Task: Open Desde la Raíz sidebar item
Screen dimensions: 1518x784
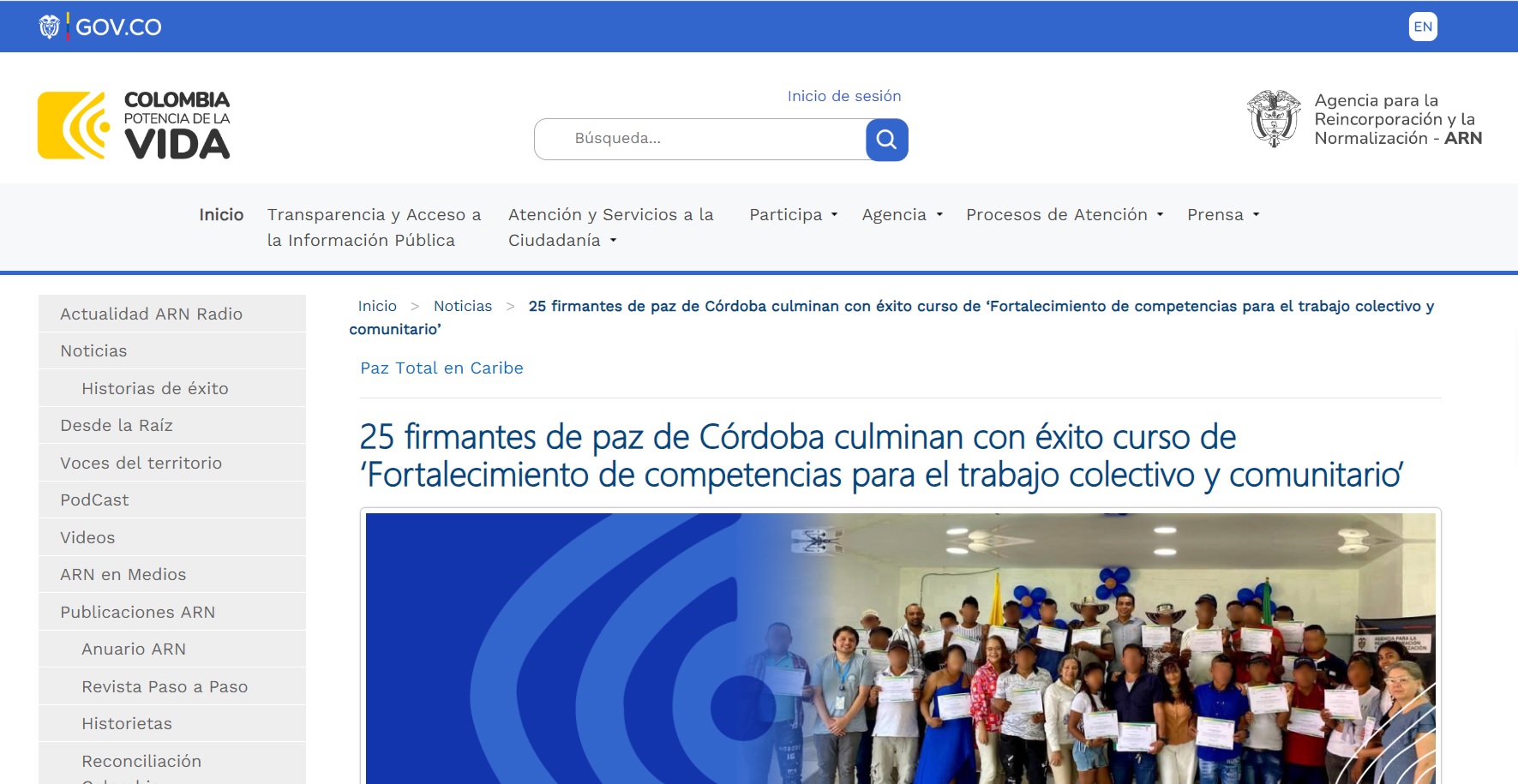Action: pyautogui.click(x=172, y=425)
